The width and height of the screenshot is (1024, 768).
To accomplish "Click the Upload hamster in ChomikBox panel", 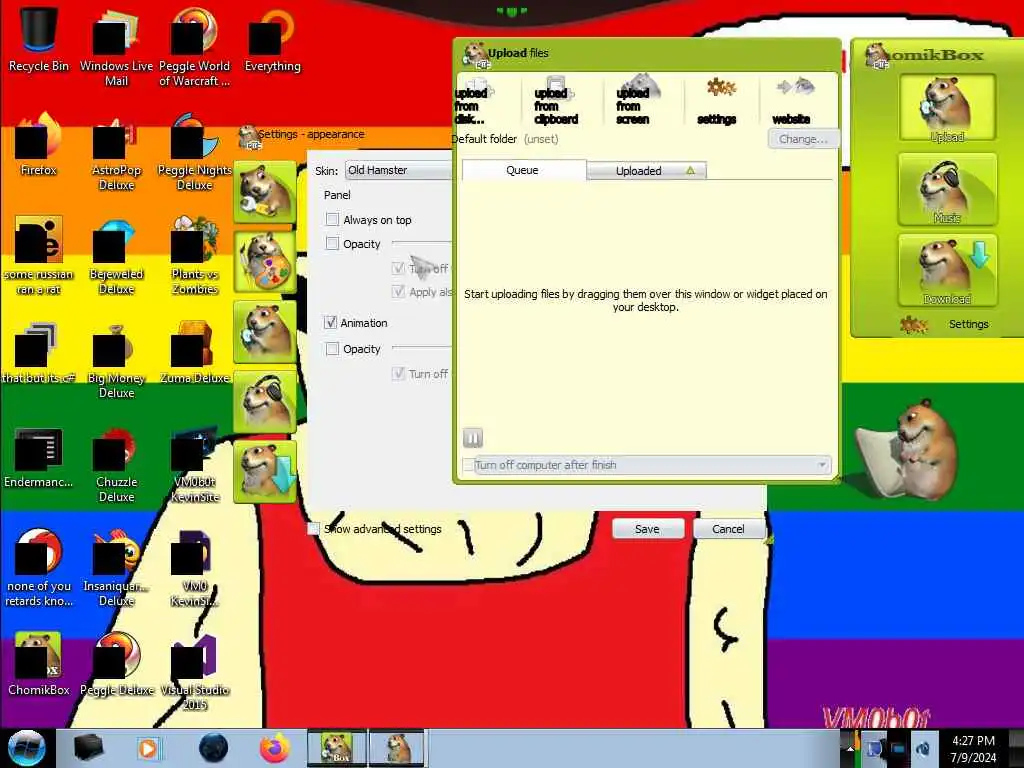I will (948, 107).
